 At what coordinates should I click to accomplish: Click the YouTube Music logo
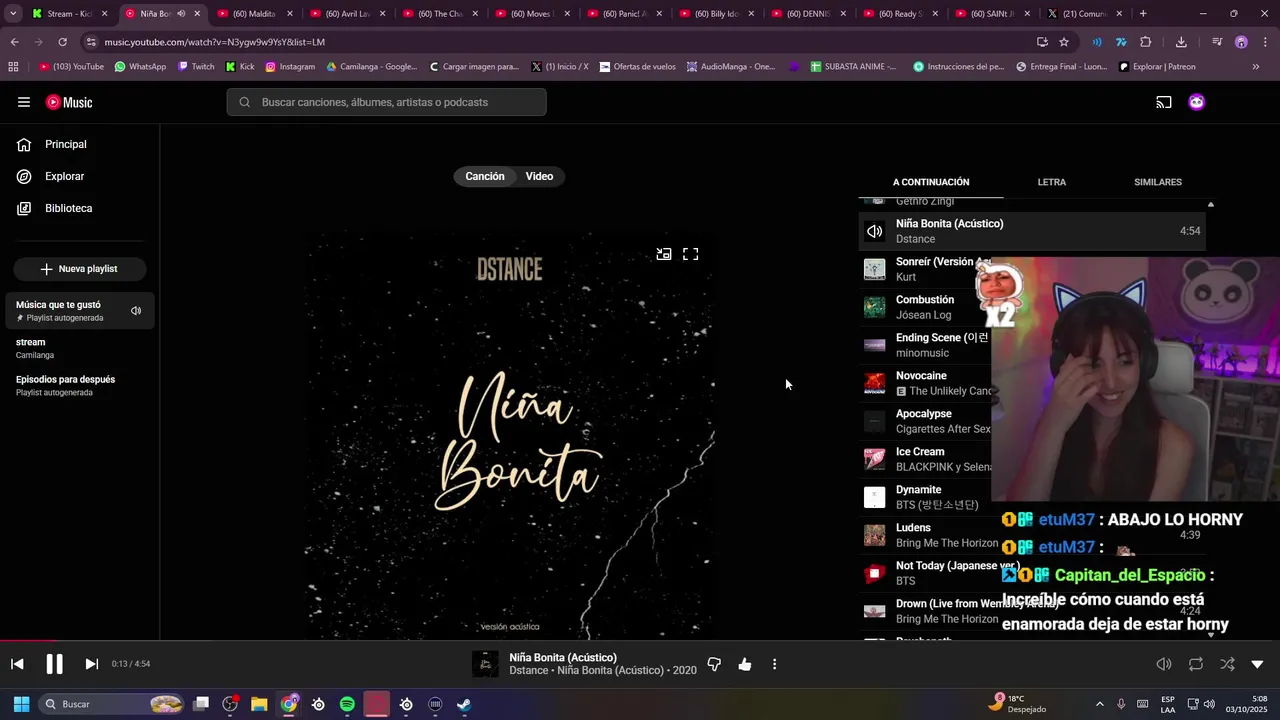click(69, 102)
